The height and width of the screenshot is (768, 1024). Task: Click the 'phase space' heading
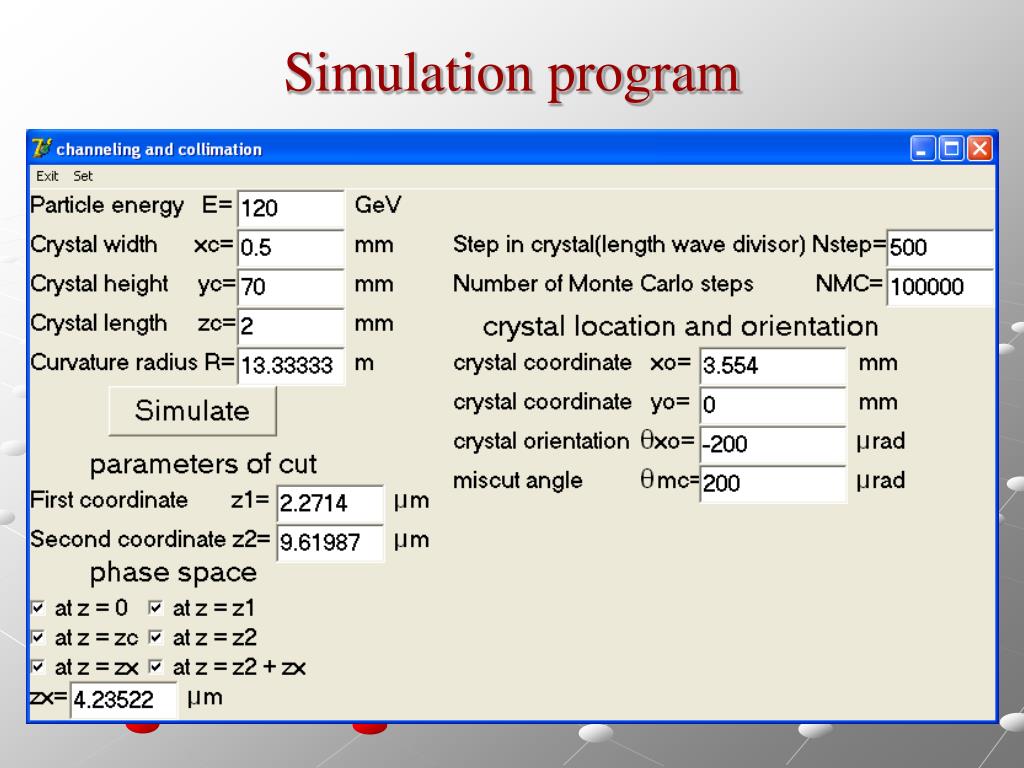pos(173,572)
